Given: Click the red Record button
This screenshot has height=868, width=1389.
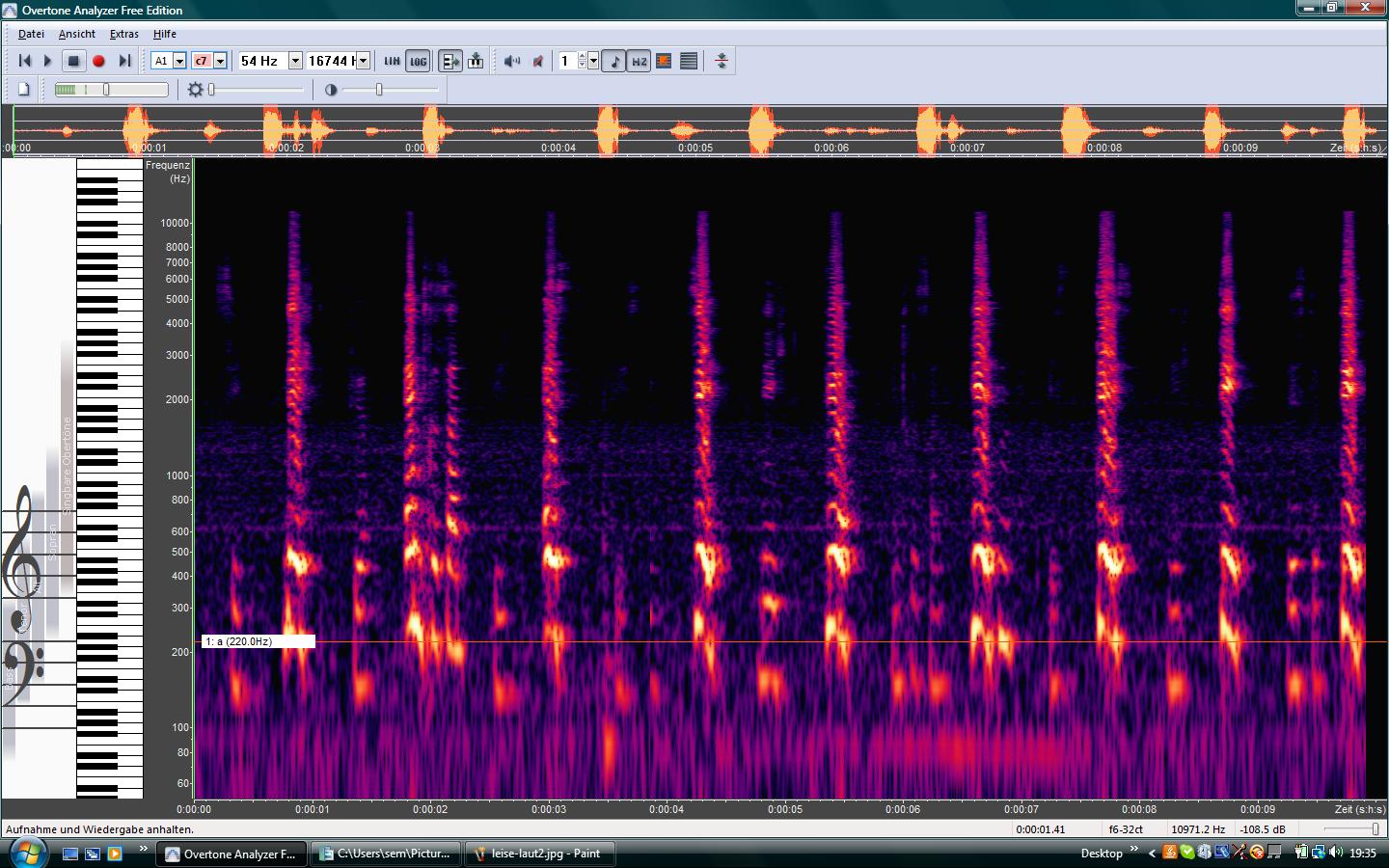Looking at the screenshot, I should point(98,61).
